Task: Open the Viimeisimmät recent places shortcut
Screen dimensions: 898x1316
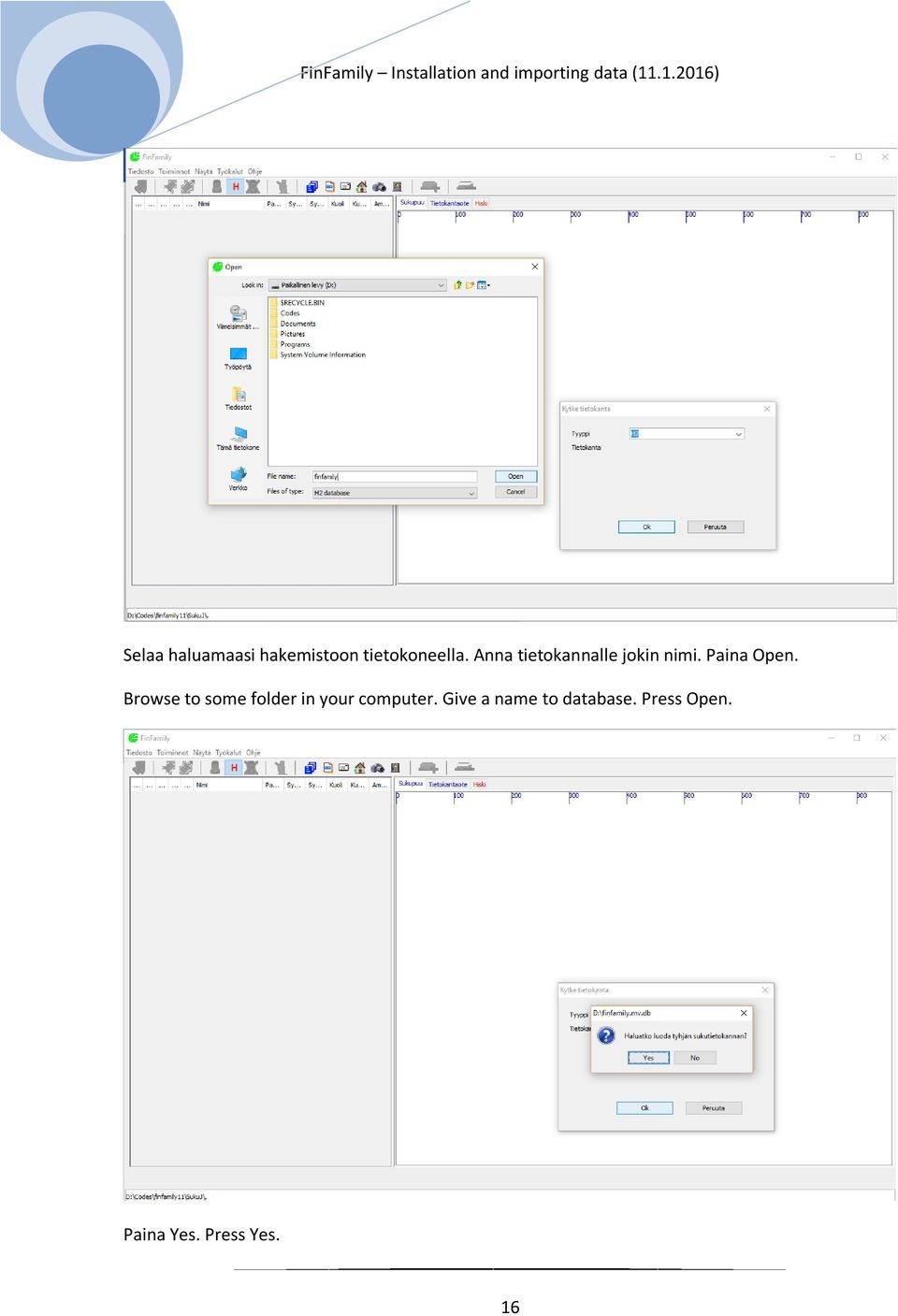Action: pos(239,317)
